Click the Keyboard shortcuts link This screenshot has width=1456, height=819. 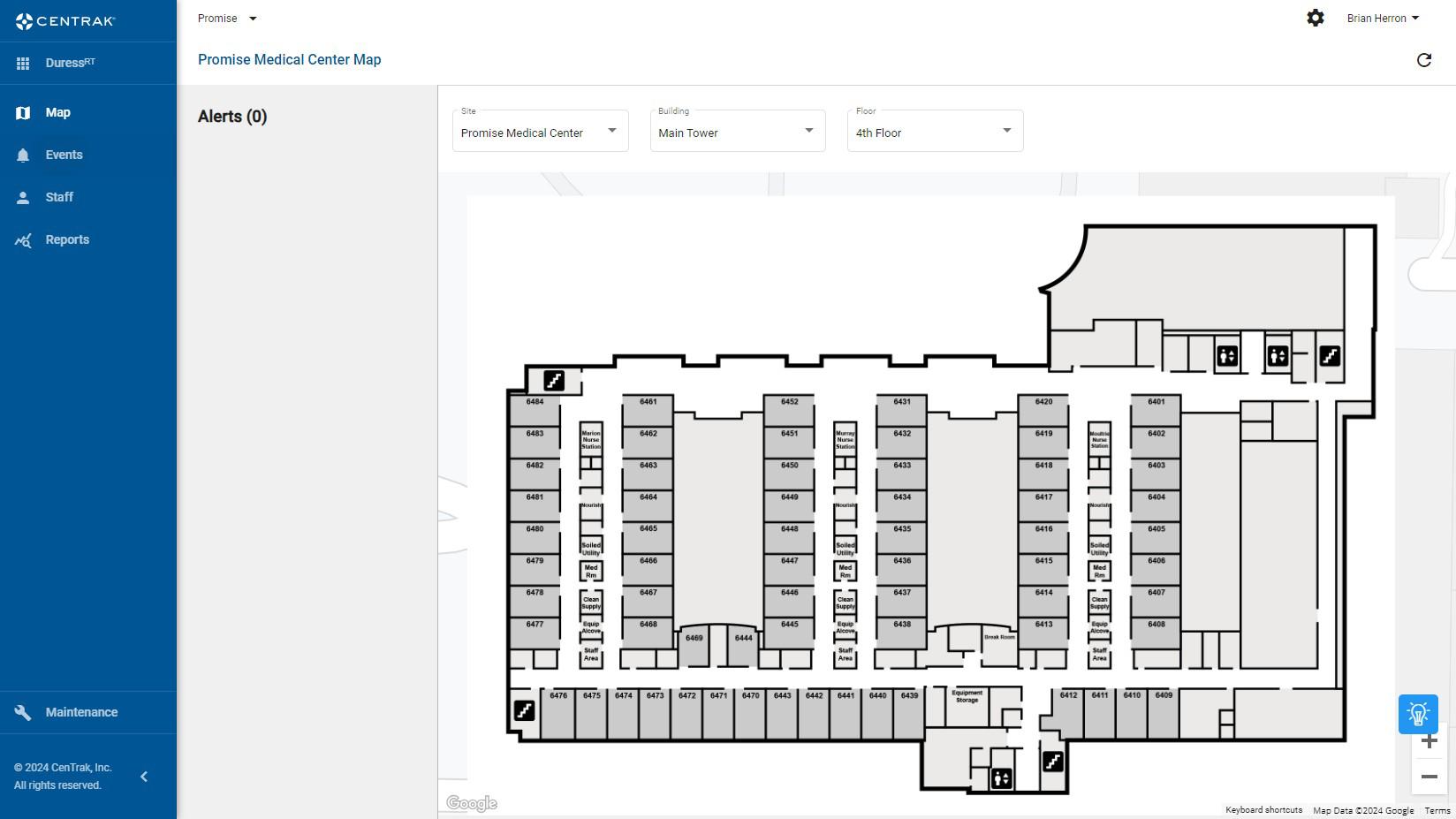click(x=1263, y=810)
